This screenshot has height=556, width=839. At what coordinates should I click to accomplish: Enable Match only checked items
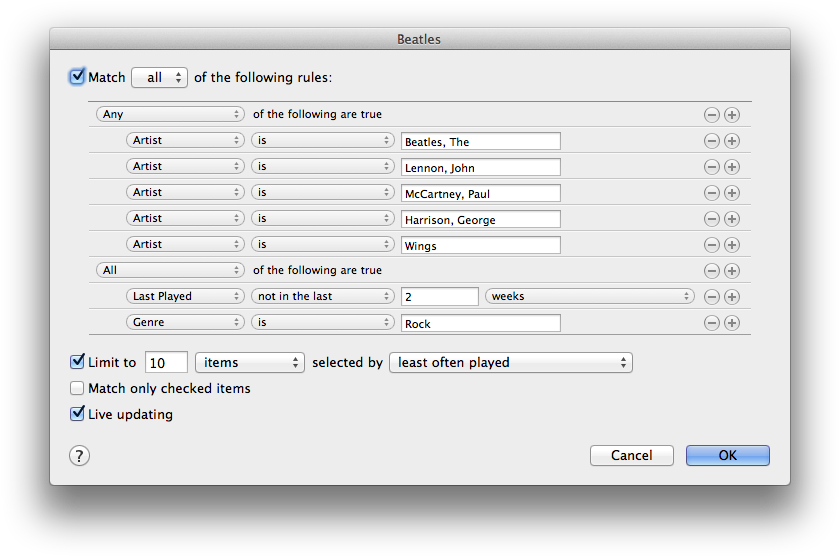point(77,388)
